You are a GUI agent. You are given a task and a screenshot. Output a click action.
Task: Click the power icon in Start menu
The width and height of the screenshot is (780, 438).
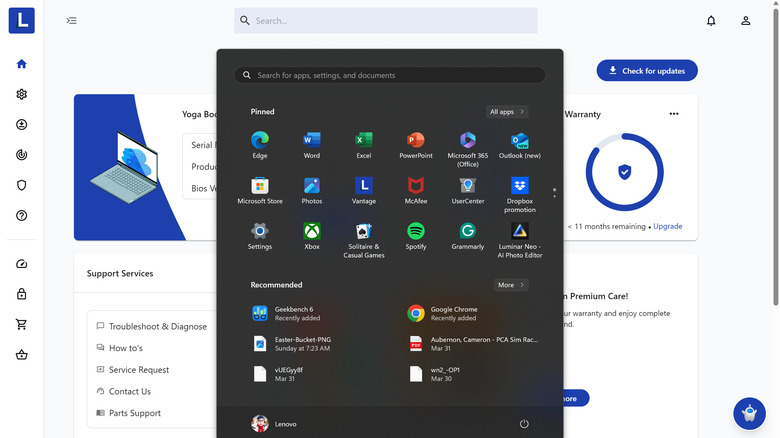tap(524, 424)
